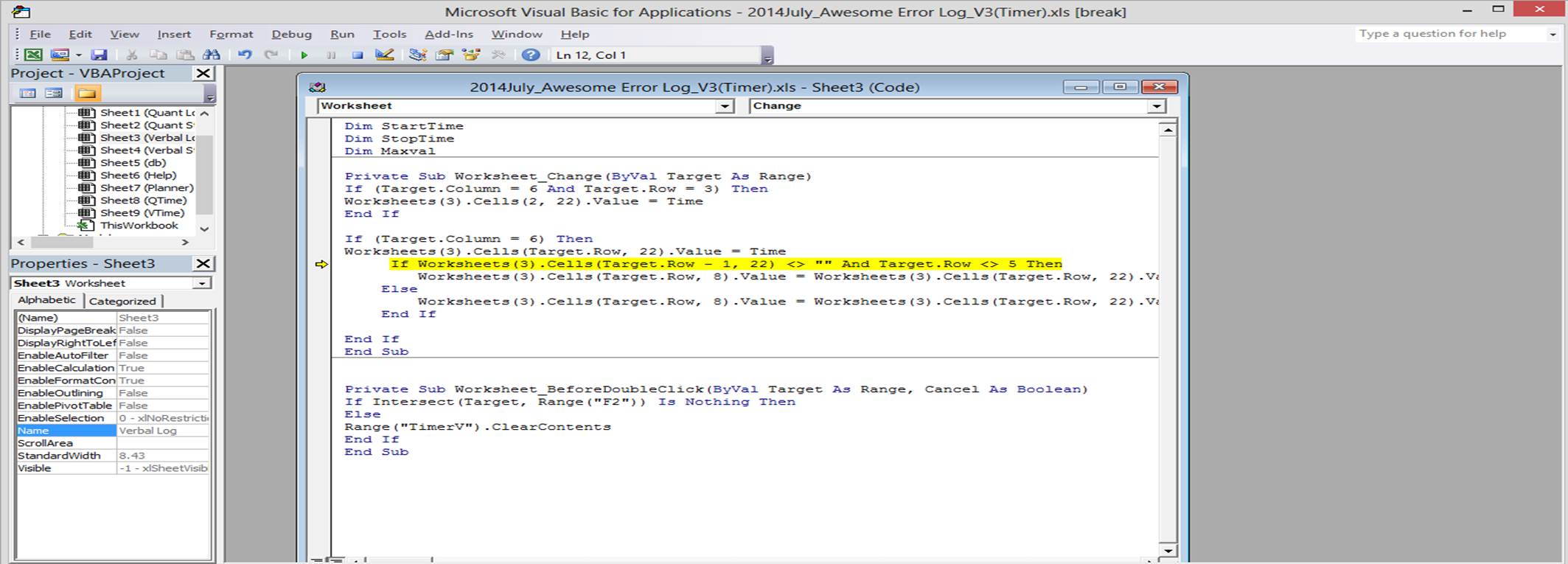This screenshot has width=1568, height=564.
Task: Click the Project tree scrollbar up arrow
Action: point(205,114)
